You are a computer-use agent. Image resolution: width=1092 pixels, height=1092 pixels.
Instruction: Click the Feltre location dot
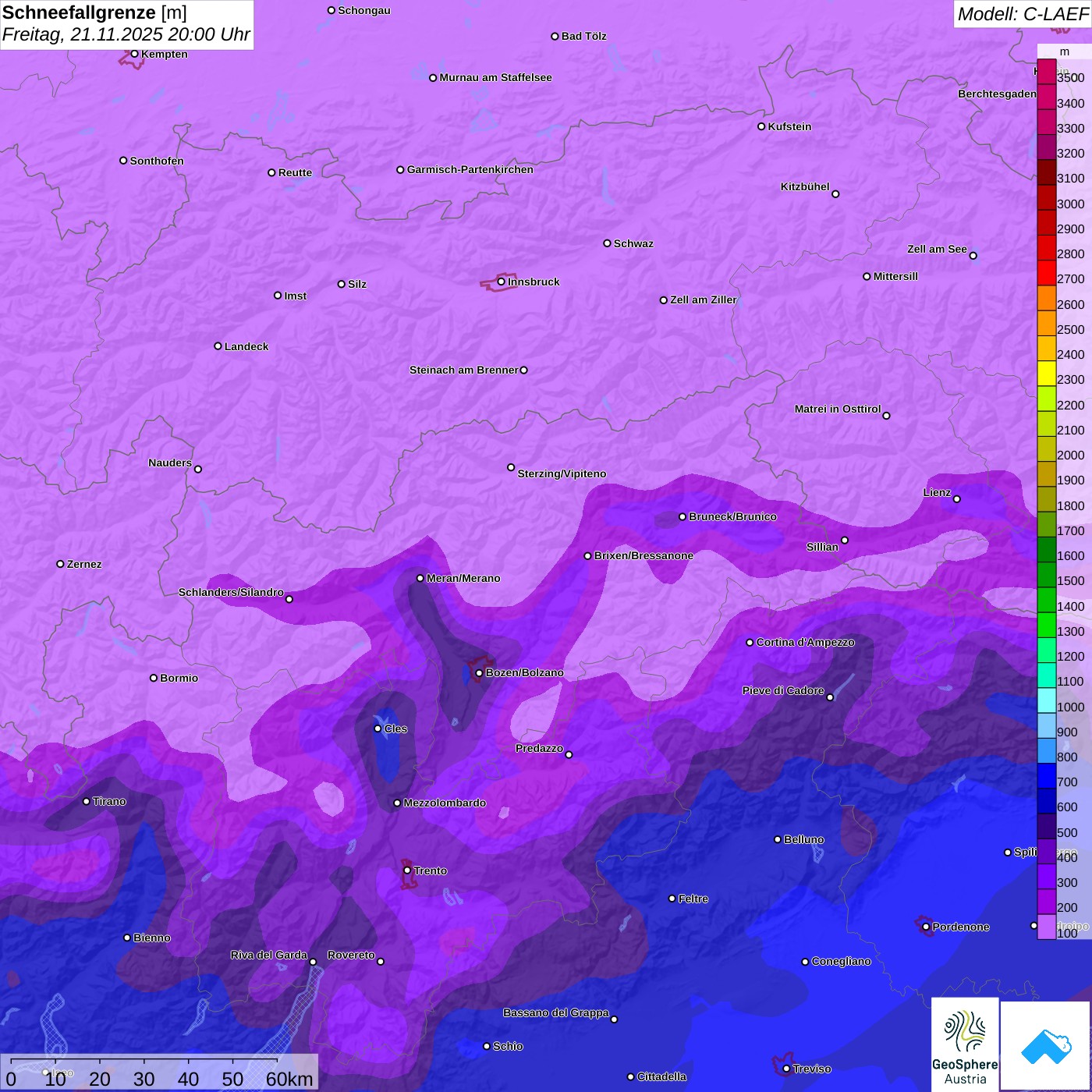coord(672,899)
